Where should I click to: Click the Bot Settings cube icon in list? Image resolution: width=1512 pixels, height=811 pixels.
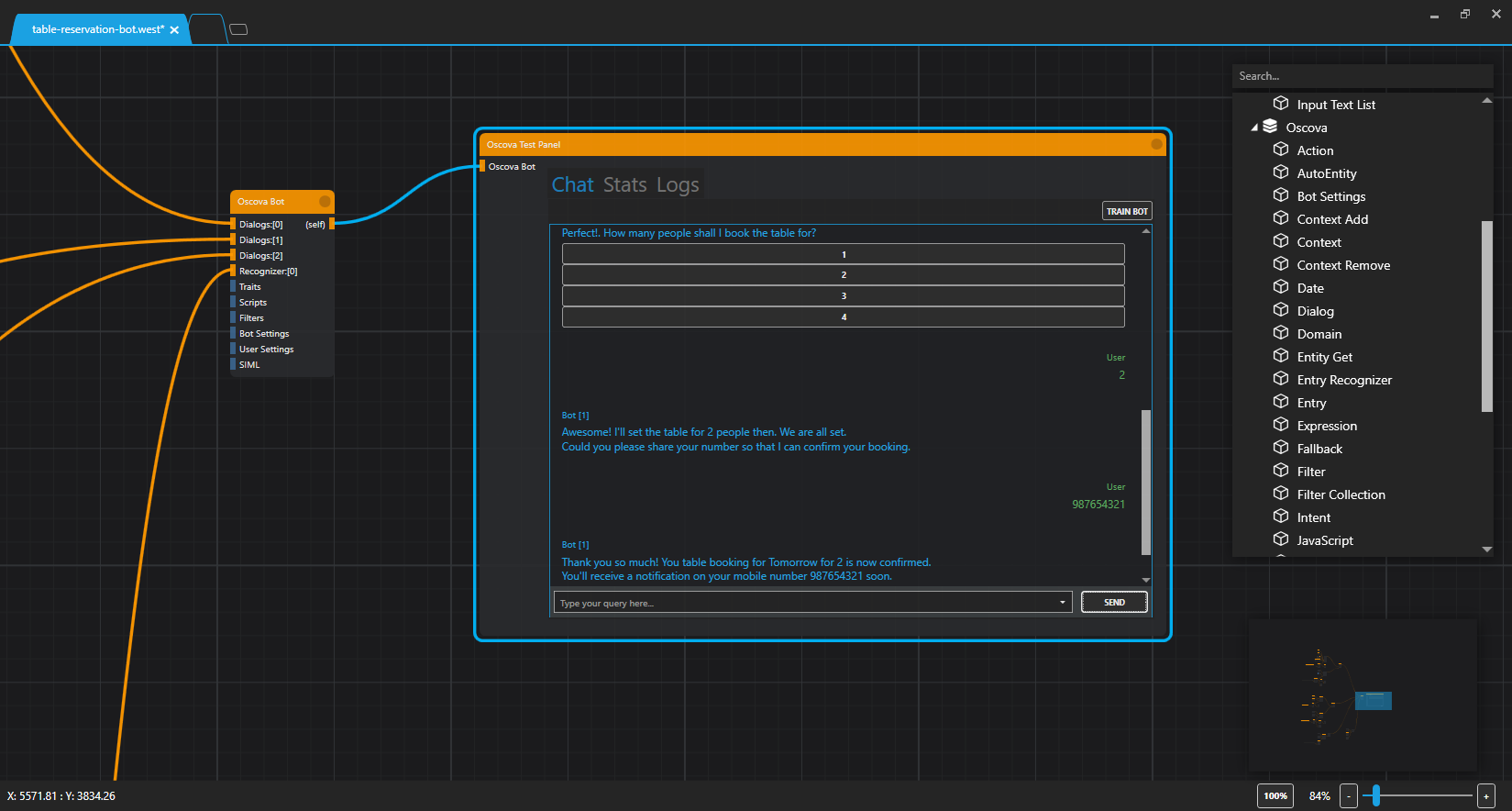pyautogui.click(x=1281, y=194)
